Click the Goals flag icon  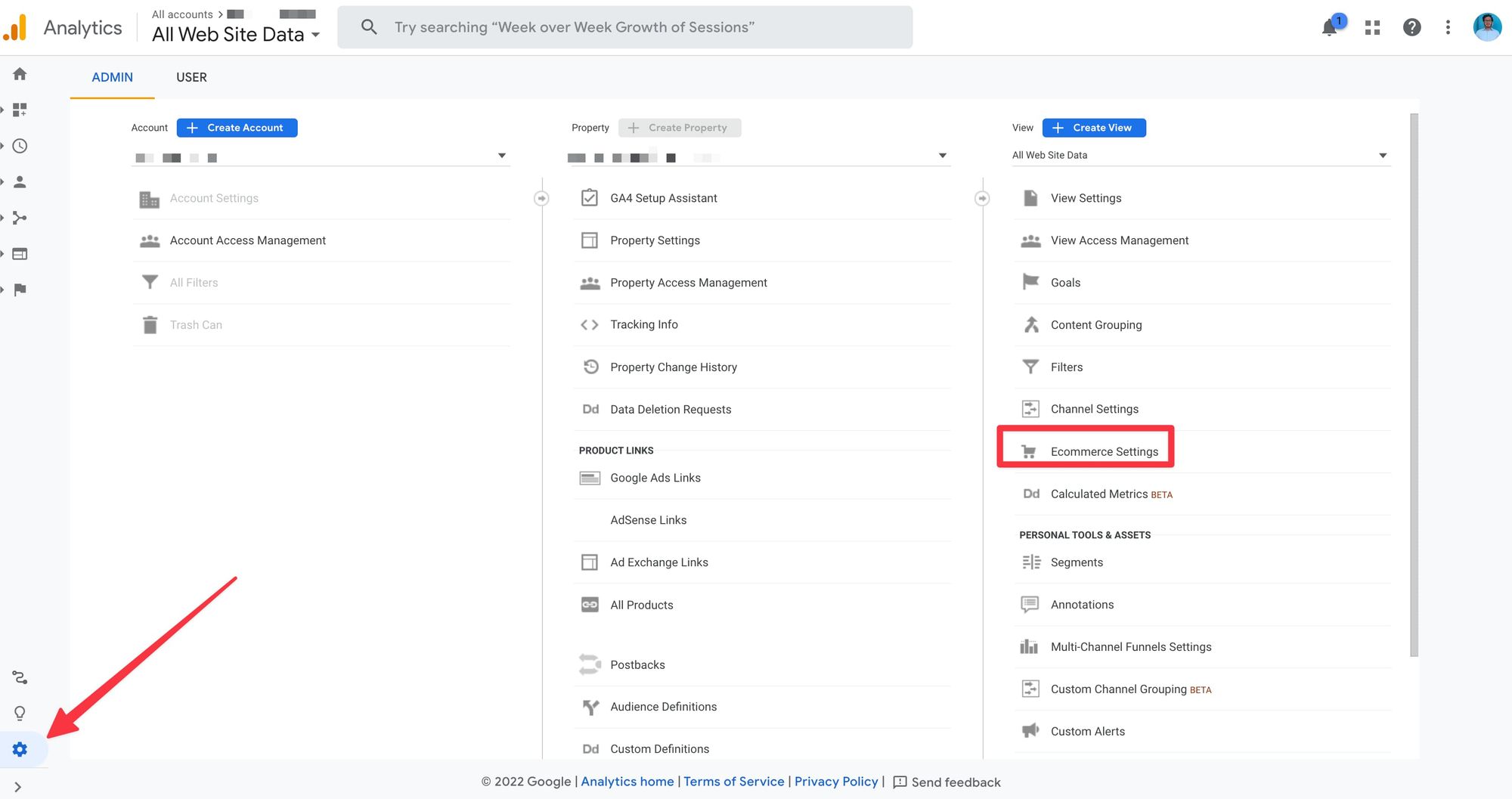tap(1030, 282)
